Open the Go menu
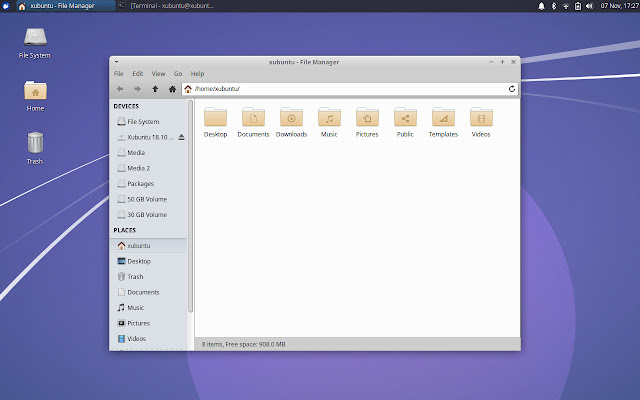This screenshot has width=640, height=400. pos(178,74)
